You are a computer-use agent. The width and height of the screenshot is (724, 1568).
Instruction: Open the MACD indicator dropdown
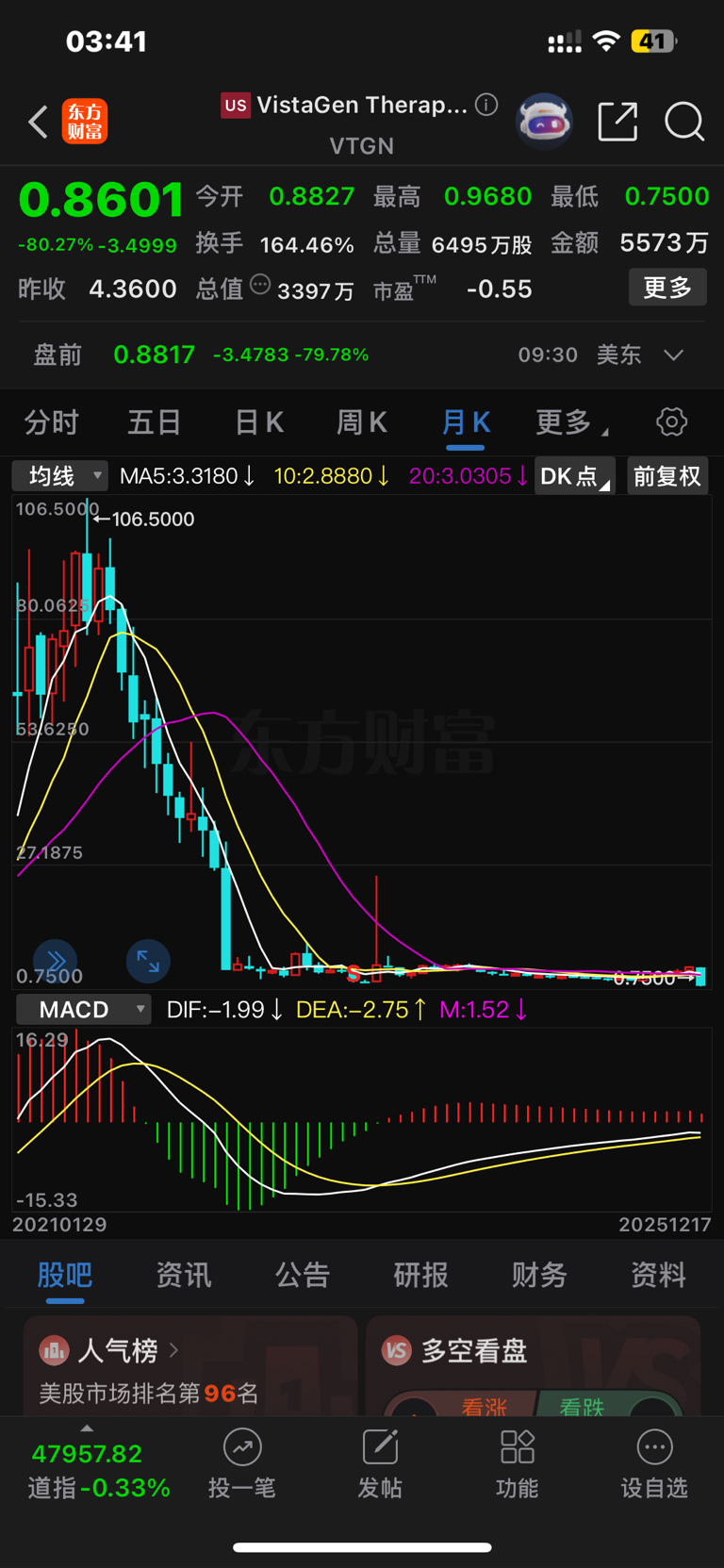pos(83,1009)
